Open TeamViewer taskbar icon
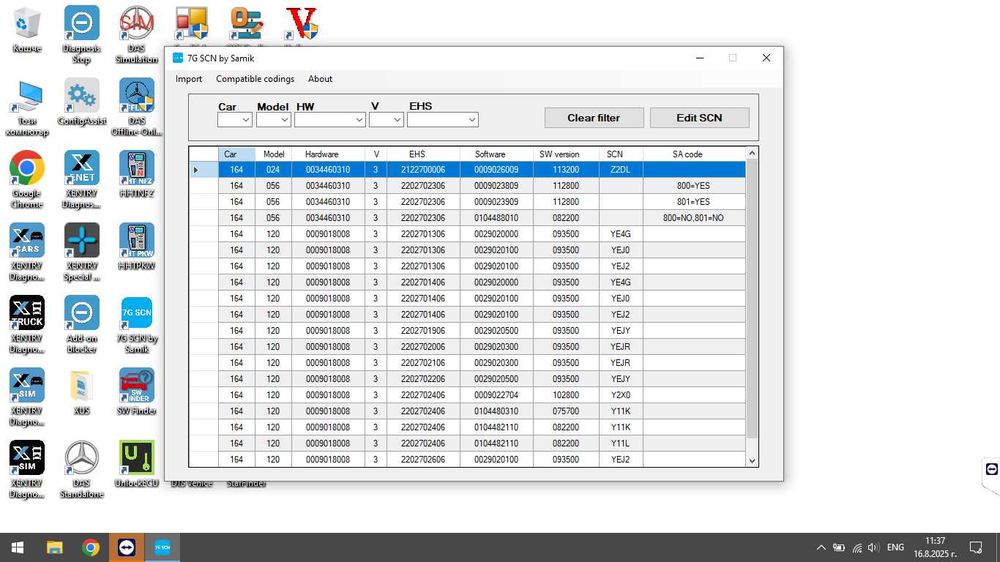1000x562 pixels. 126,547
